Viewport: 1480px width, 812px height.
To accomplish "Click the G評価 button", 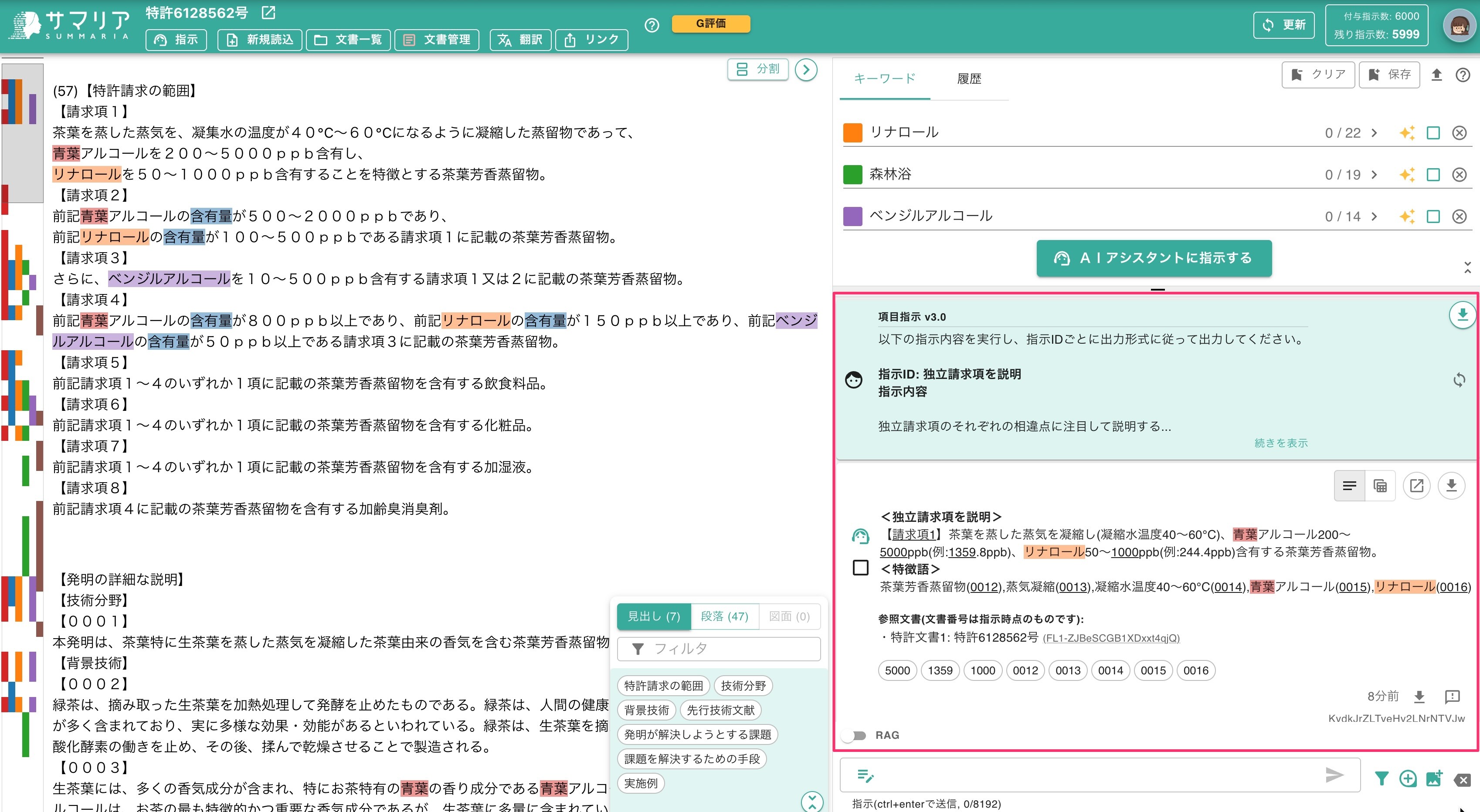I will pyautogui.click(x=711, y=24).
